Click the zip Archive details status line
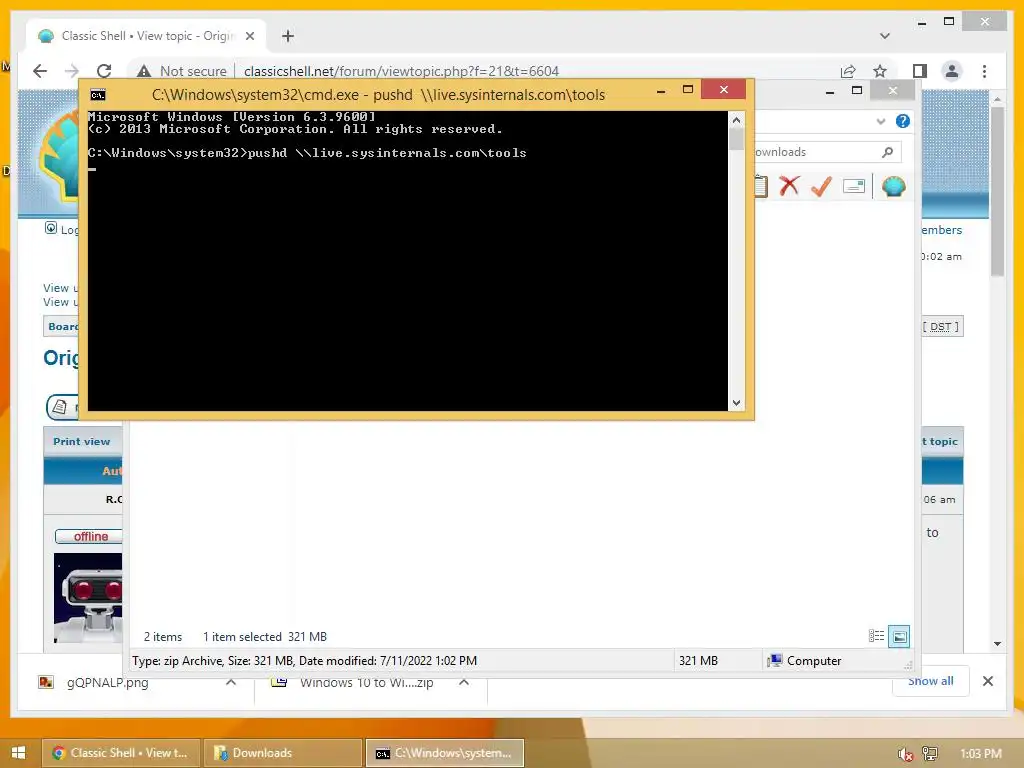The width and height of the screenshot is (1024, 768). click(x=304, y=661)
